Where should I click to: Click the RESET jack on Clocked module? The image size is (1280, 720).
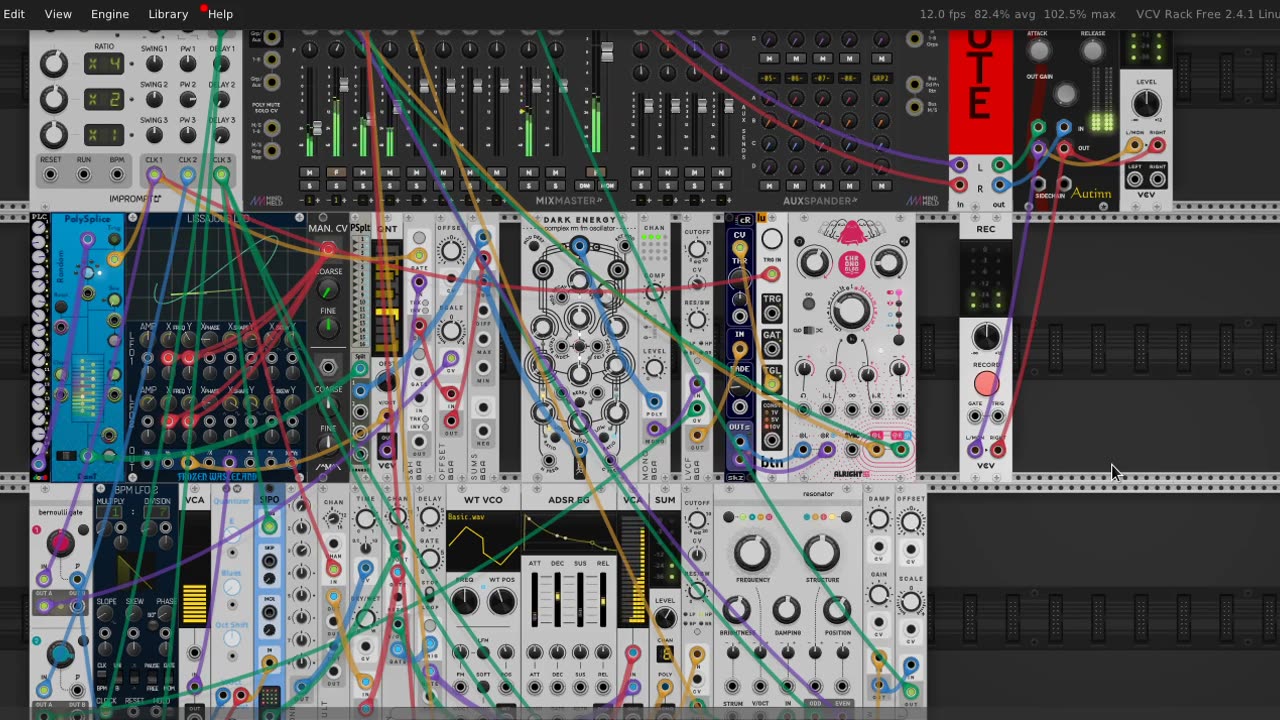tap(50, 175)
